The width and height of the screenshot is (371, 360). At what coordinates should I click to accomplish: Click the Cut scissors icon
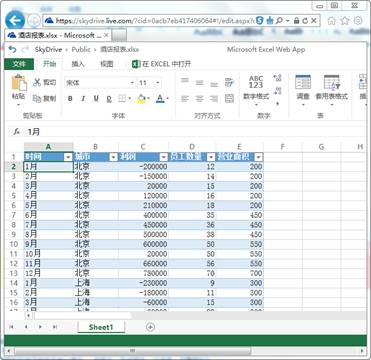37,82
